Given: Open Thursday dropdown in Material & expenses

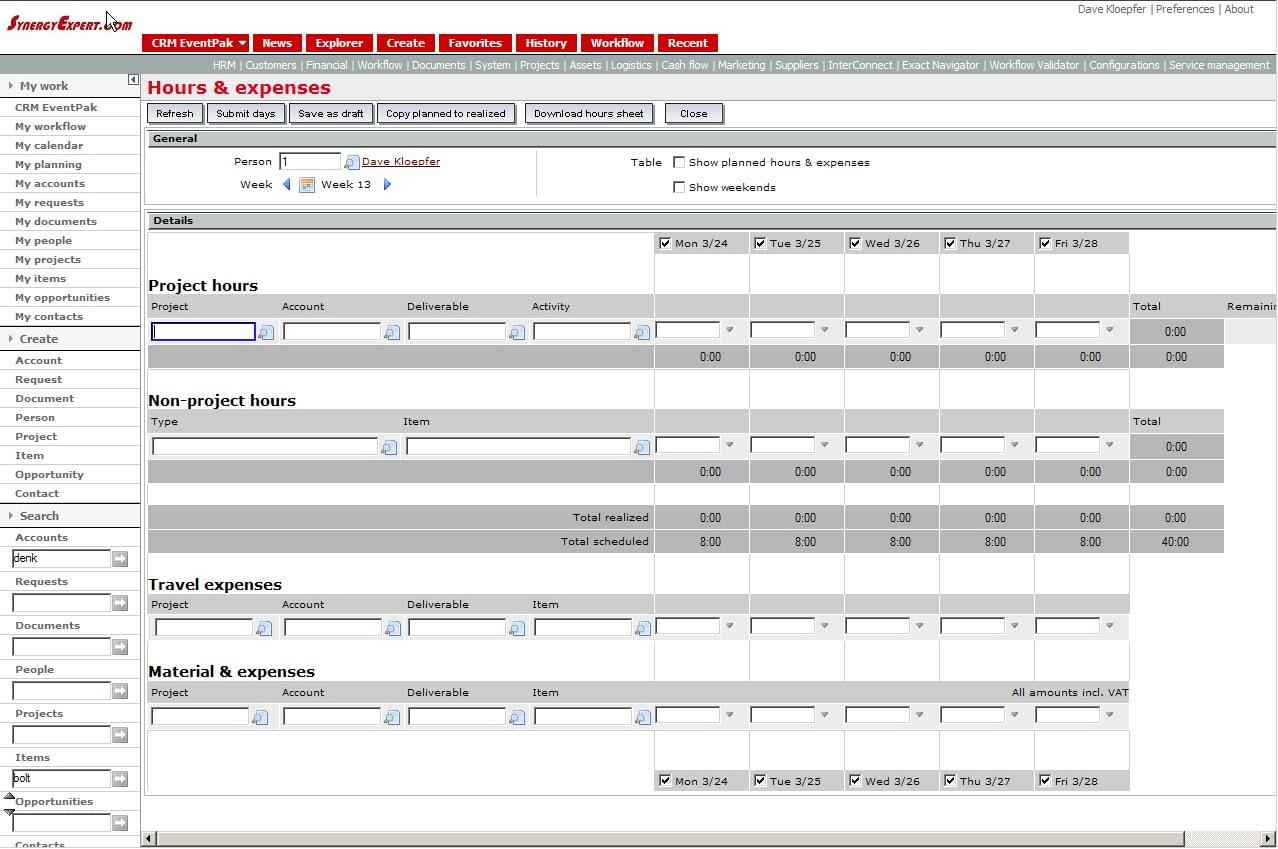Looking at the screenshot, I should [1014, 715].
